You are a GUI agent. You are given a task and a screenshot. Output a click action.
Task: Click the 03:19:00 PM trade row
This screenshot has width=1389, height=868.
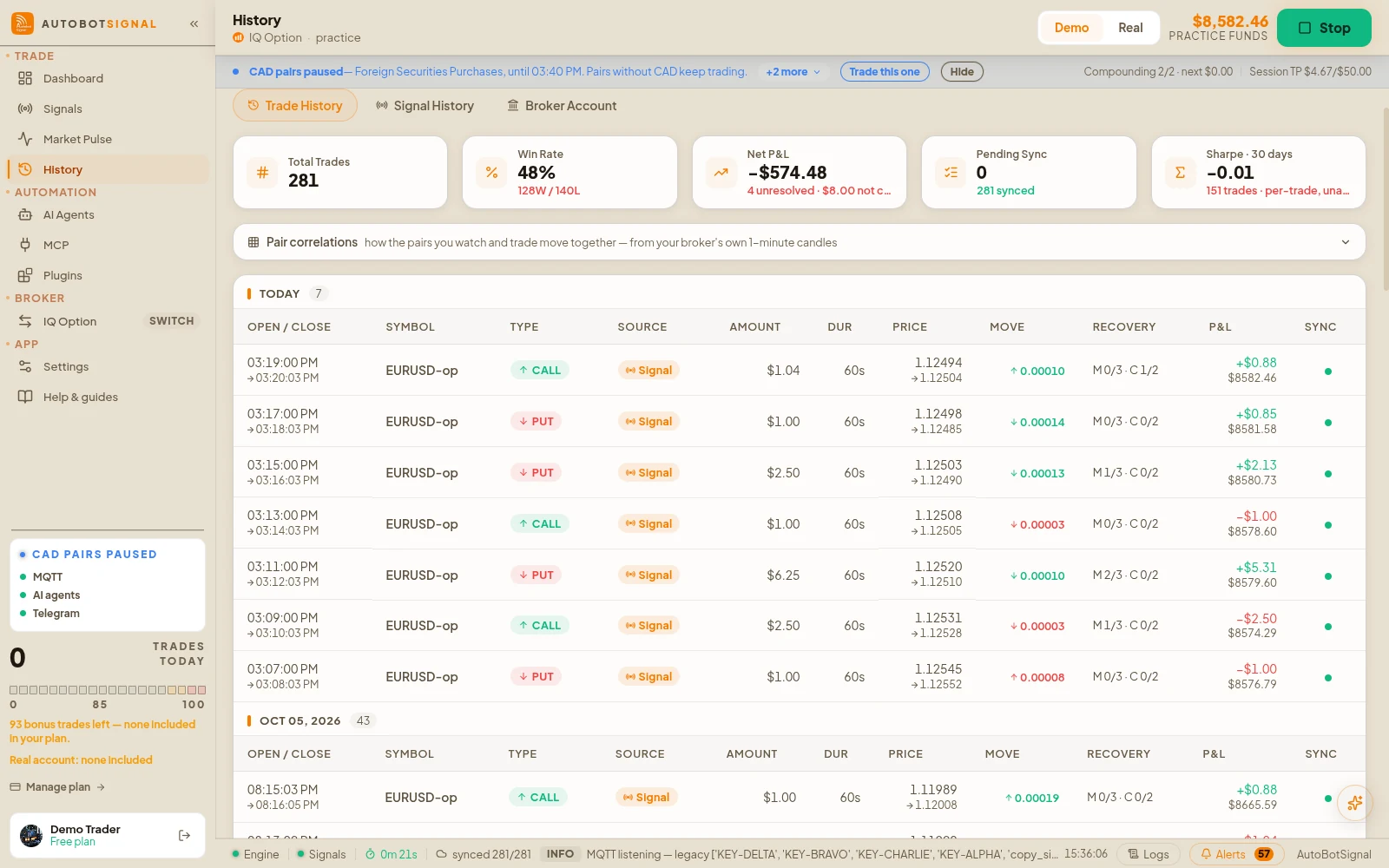pos(799,370)
